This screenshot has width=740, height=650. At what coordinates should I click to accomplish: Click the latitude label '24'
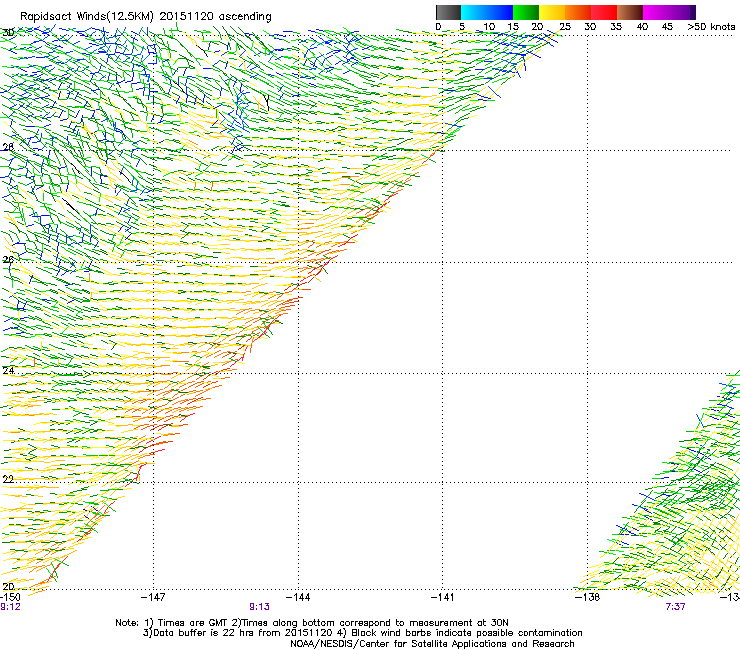[x=8, y=371]
